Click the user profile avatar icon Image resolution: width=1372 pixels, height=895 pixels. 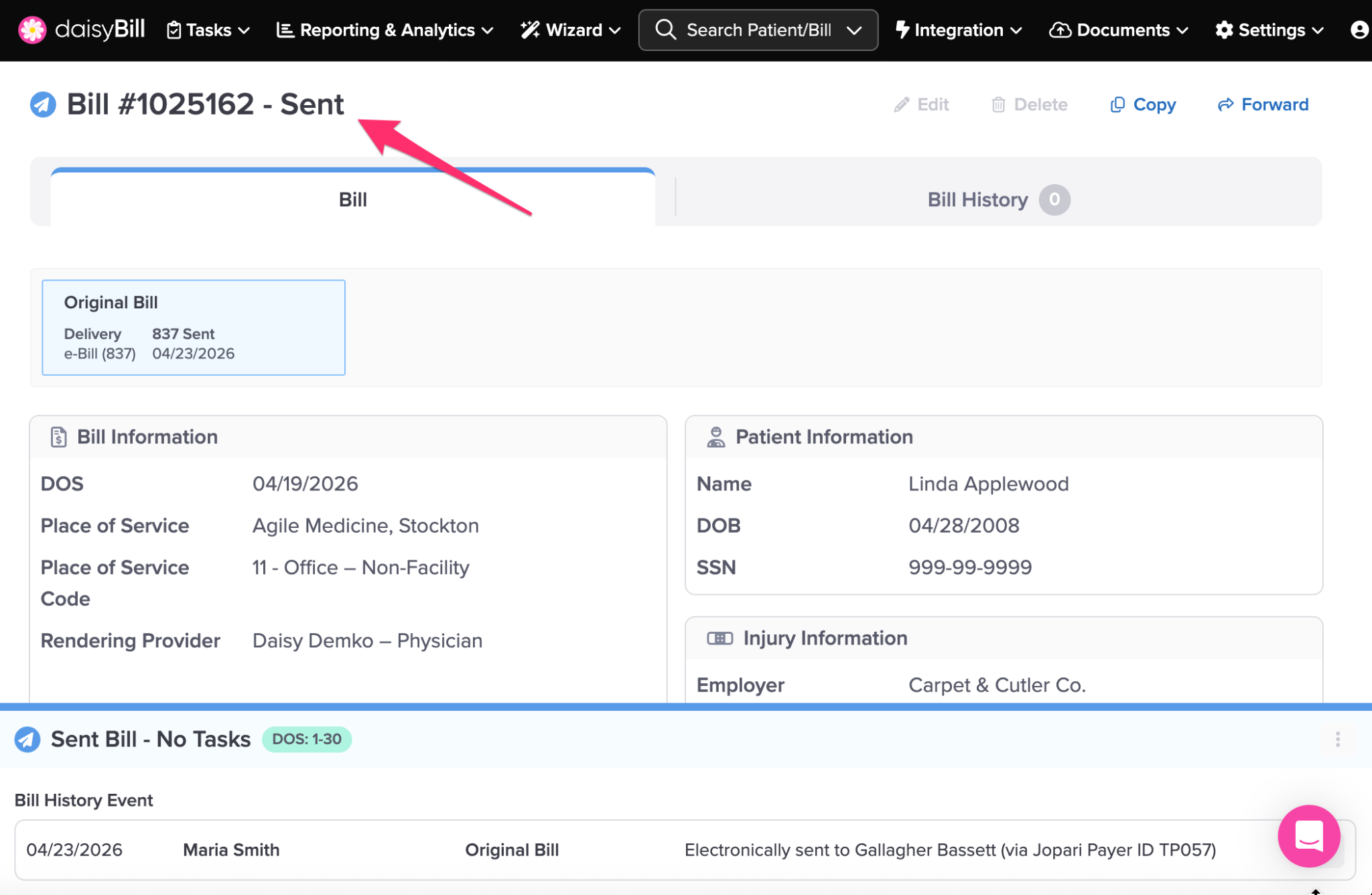[x=1359, y=30]
